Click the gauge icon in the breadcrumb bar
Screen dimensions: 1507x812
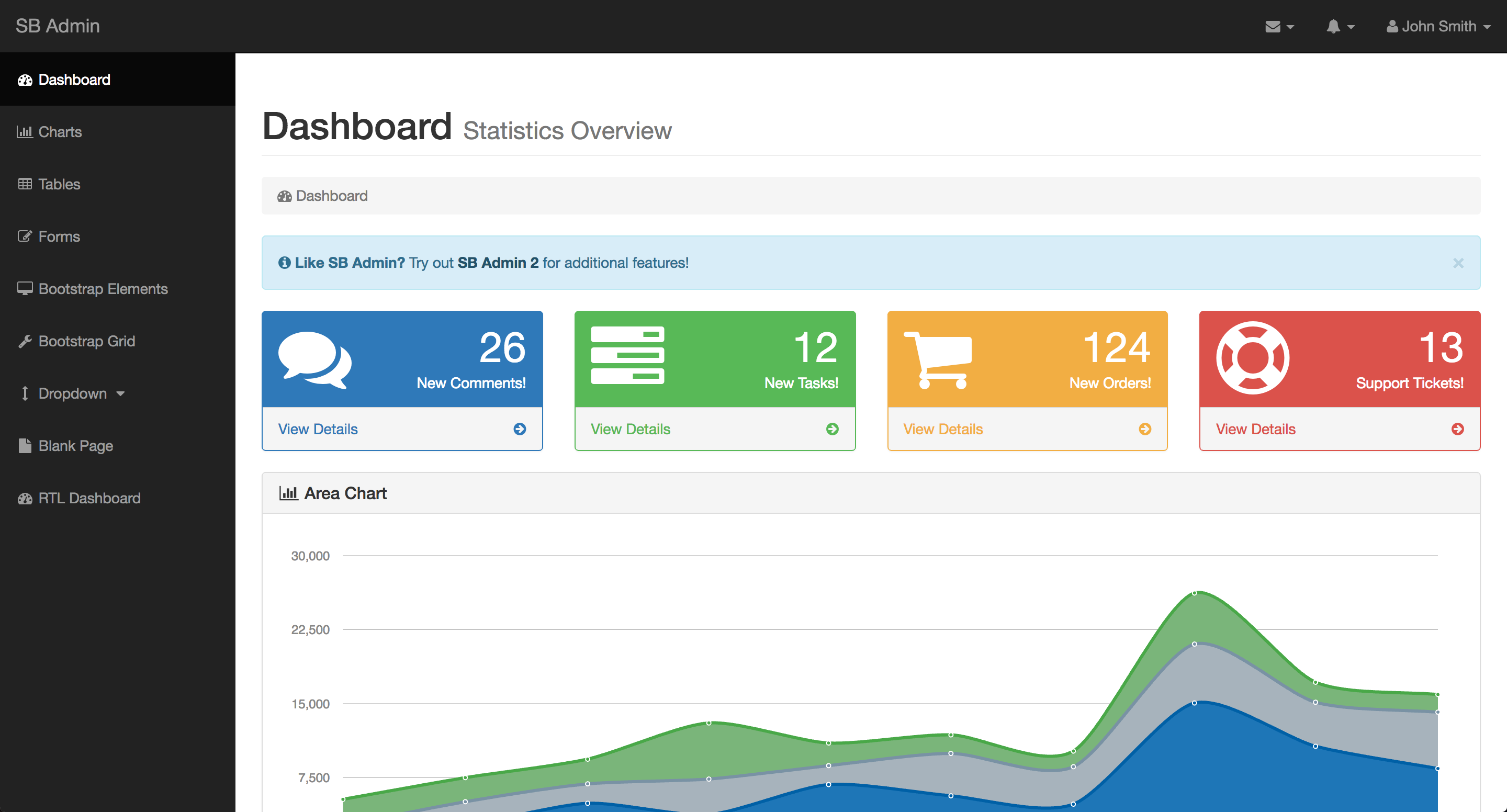[284, 197]
